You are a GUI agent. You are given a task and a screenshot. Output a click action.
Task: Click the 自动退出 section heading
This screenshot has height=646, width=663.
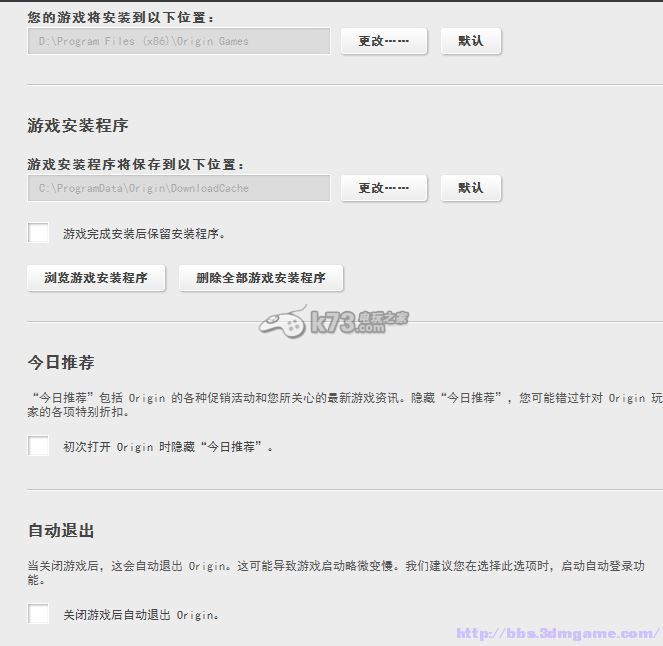tap(61, 530)
